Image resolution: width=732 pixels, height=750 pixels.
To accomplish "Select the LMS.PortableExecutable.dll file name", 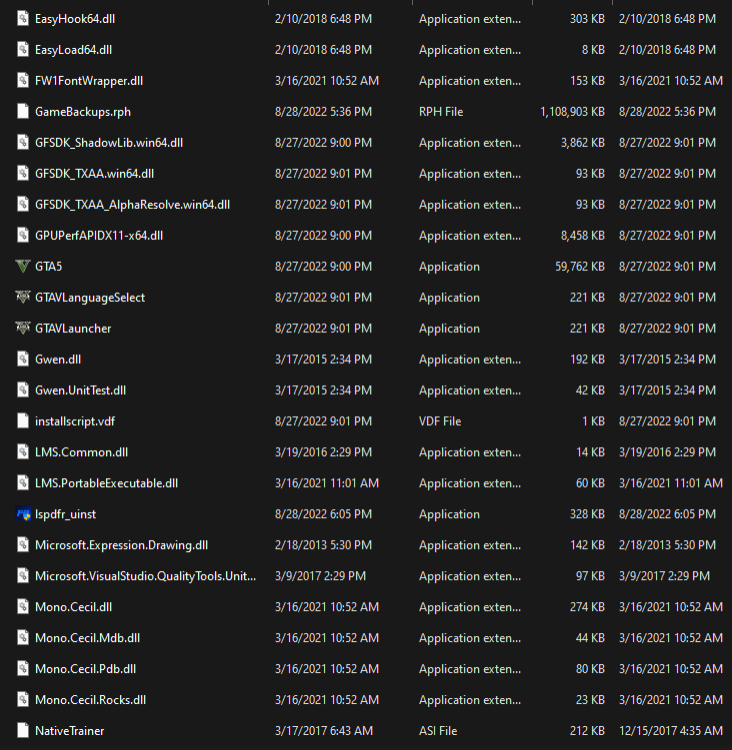I will pos(107,483).
